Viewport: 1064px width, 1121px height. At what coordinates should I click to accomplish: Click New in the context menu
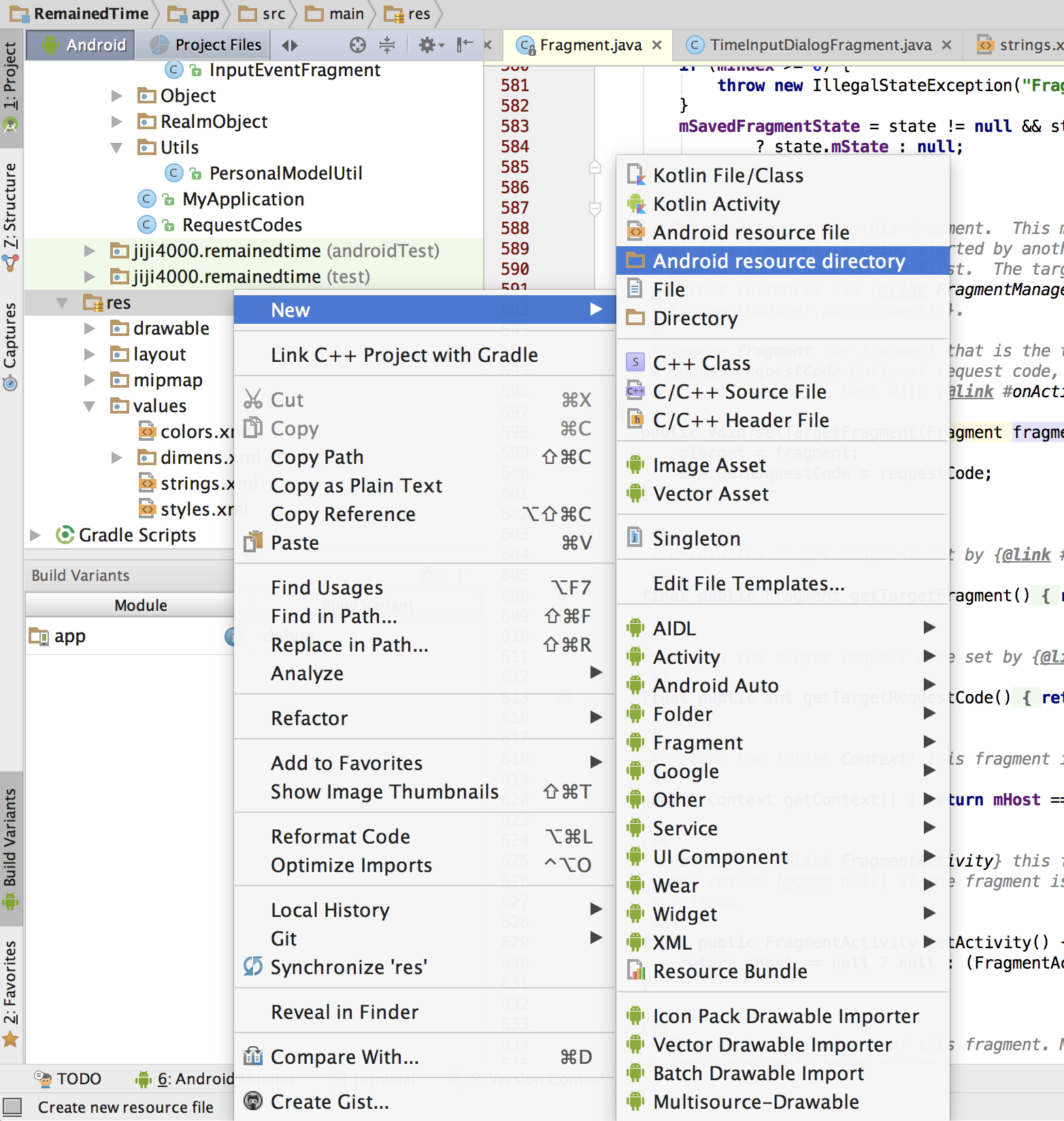(425, 310)
